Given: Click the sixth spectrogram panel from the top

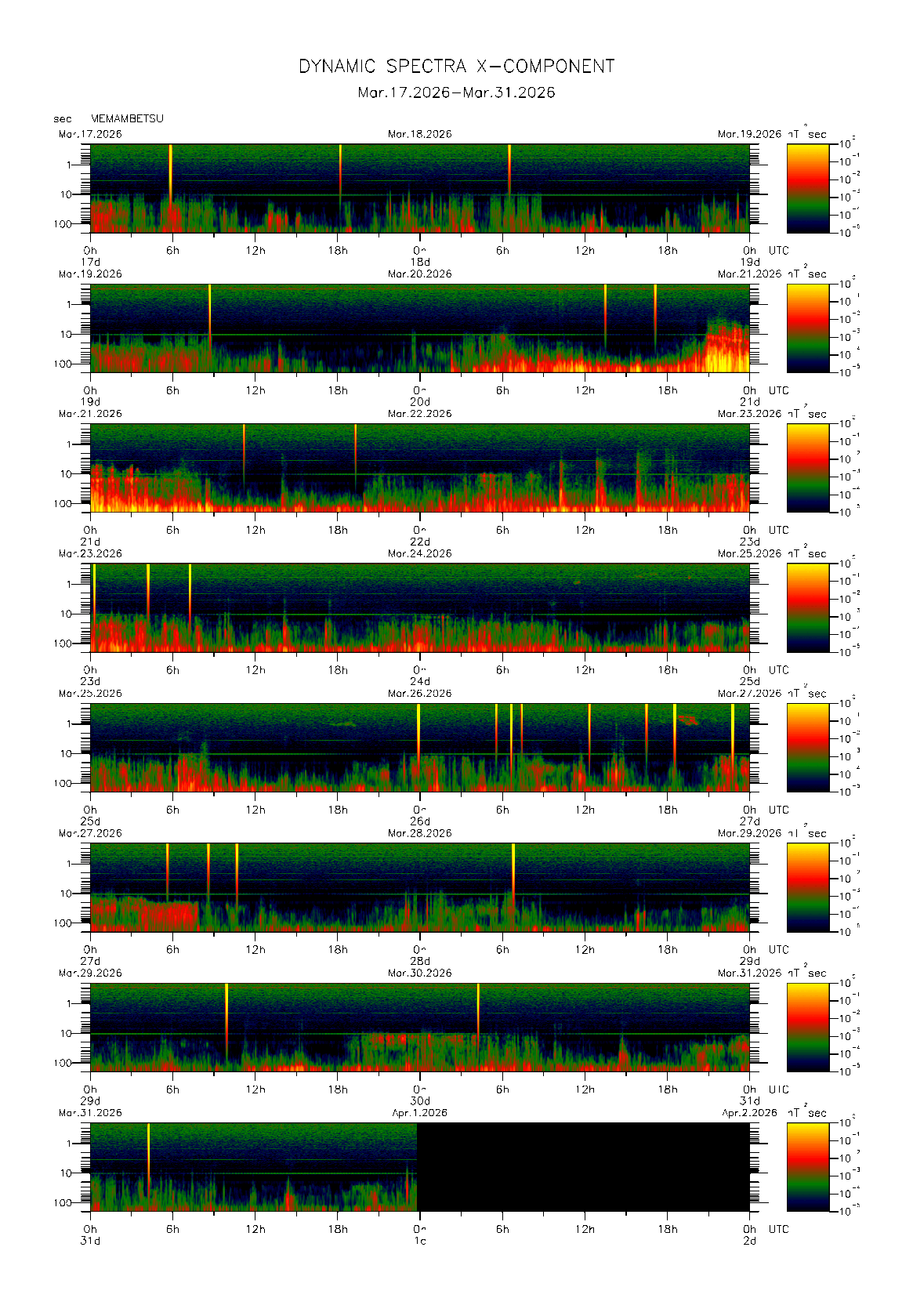Looking at the screenshot, I should click(419, 887).
